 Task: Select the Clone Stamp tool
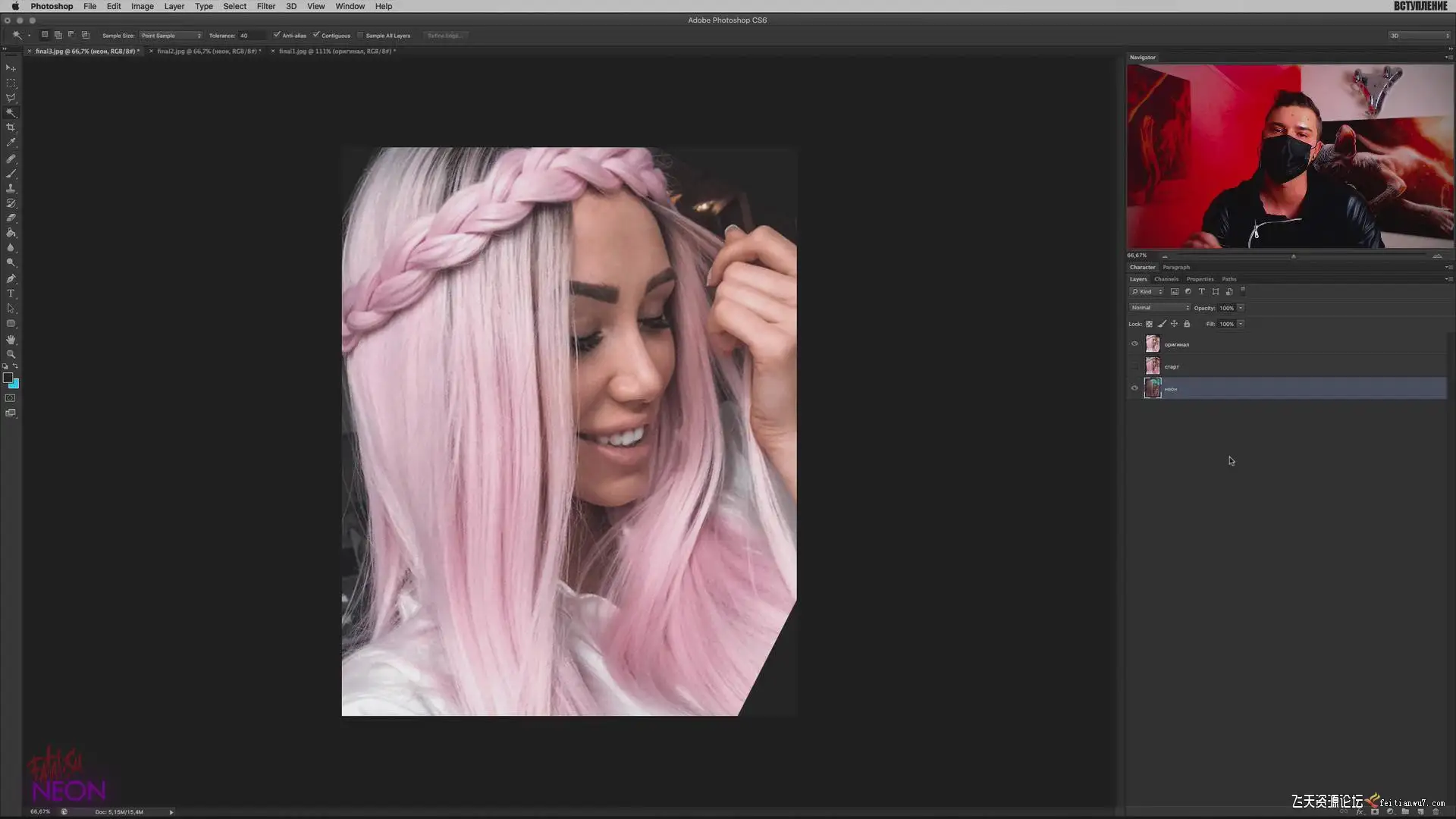pyautogui.click(x=11, y=188)
